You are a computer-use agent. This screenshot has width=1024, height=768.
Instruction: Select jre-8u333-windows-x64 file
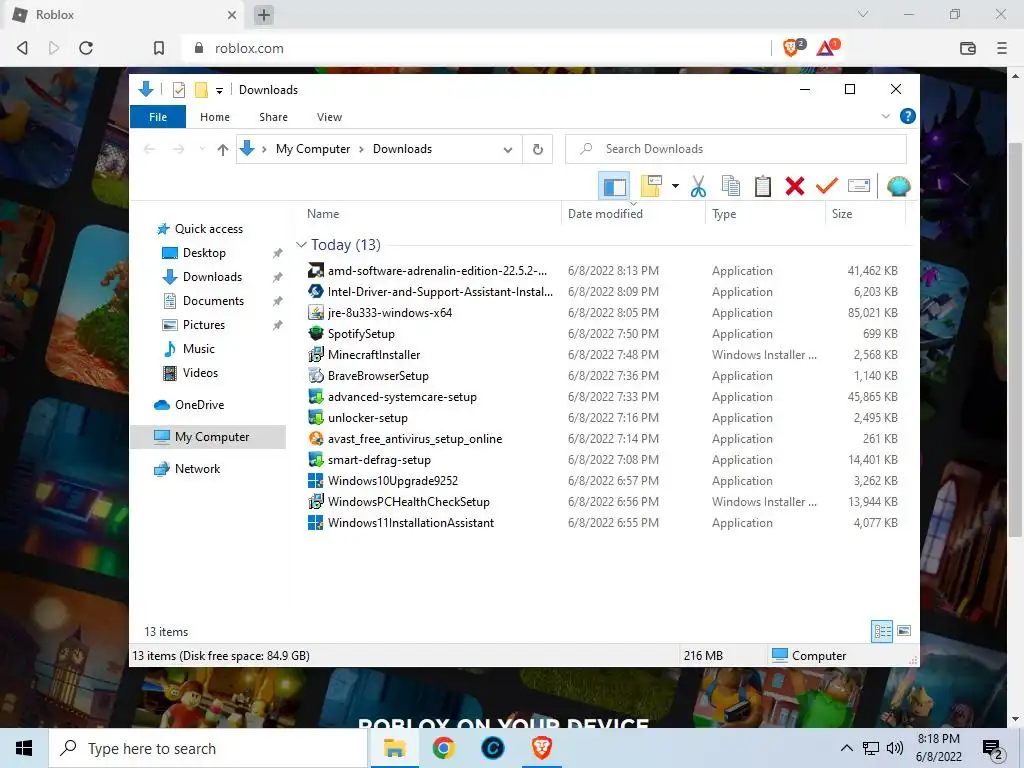pos(389,312)
